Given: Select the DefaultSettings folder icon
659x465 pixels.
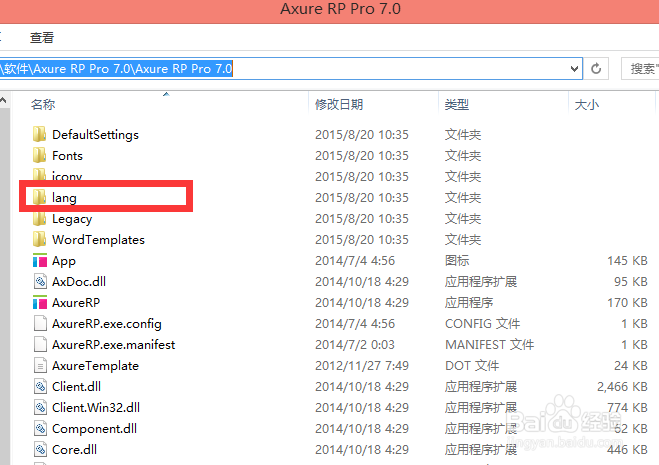Looking at the screenshot, I should coord(40,134).
